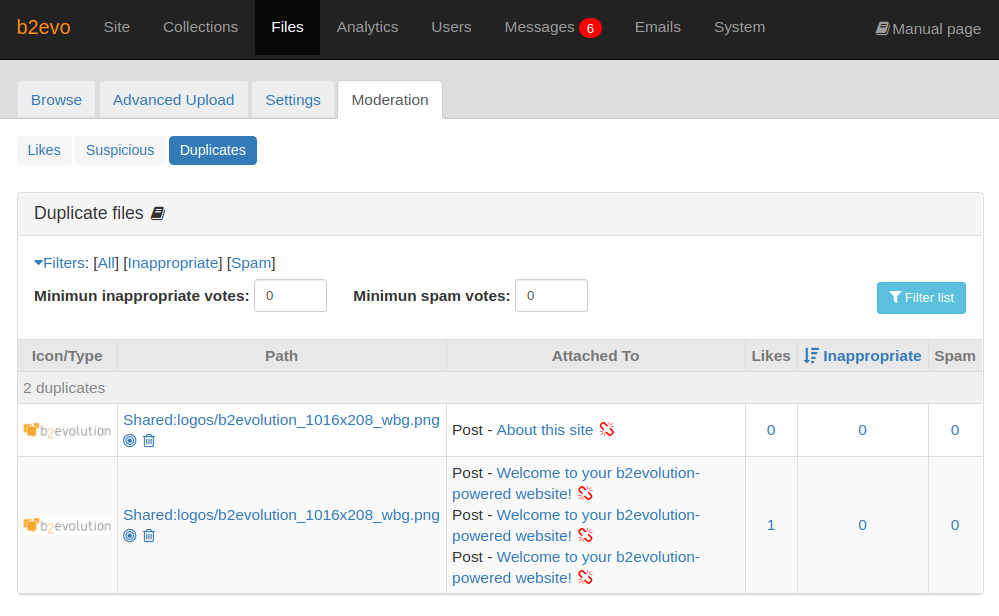Screen dimensions: 999x616
Task: Click the Likes count 0 in the About this site row
Action: (771, 430)
